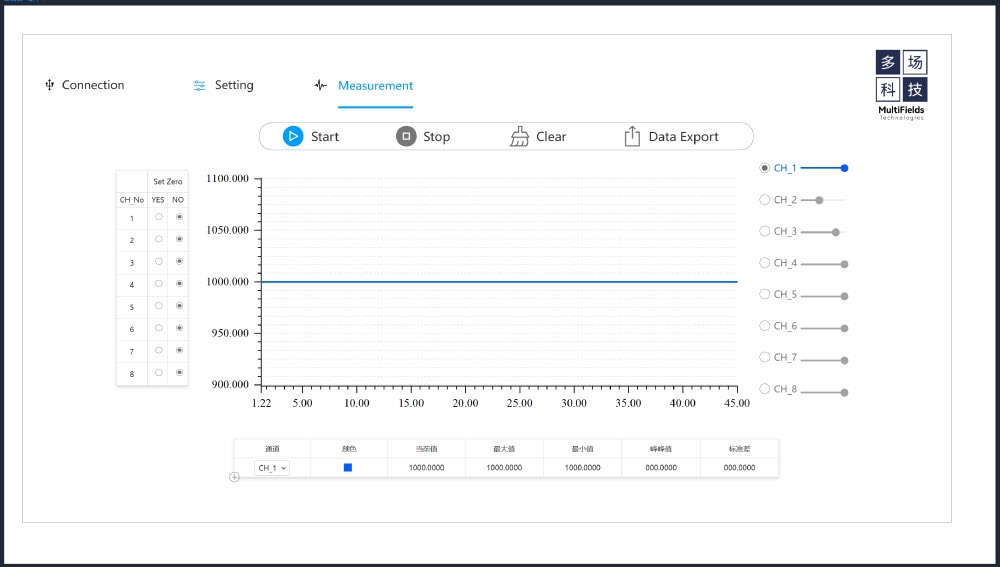Viewport: 1000px width, 567px height.
Task: Click the MultiFields Technologies logo
Action: click(x=901, y=86)
